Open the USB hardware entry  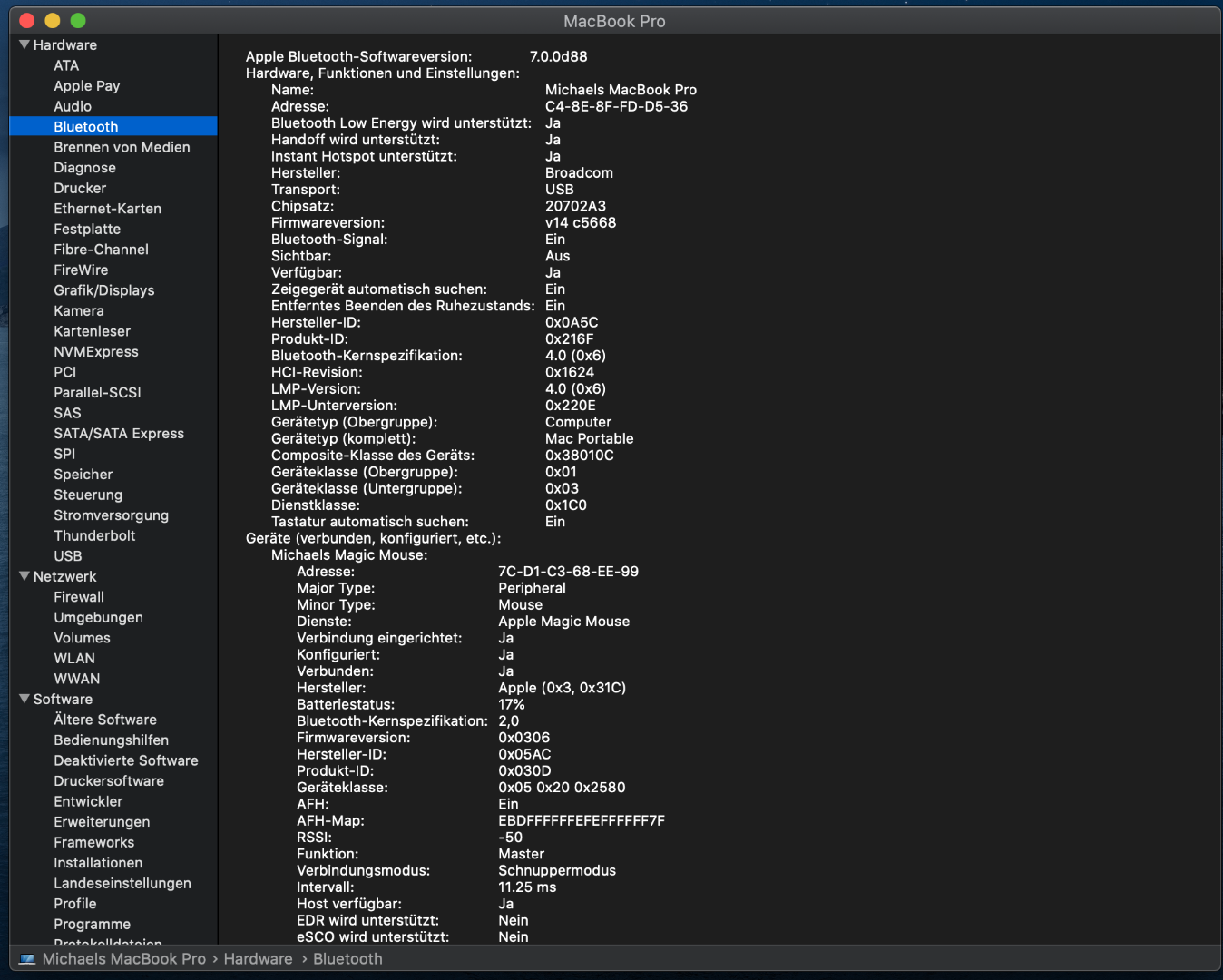68,556
